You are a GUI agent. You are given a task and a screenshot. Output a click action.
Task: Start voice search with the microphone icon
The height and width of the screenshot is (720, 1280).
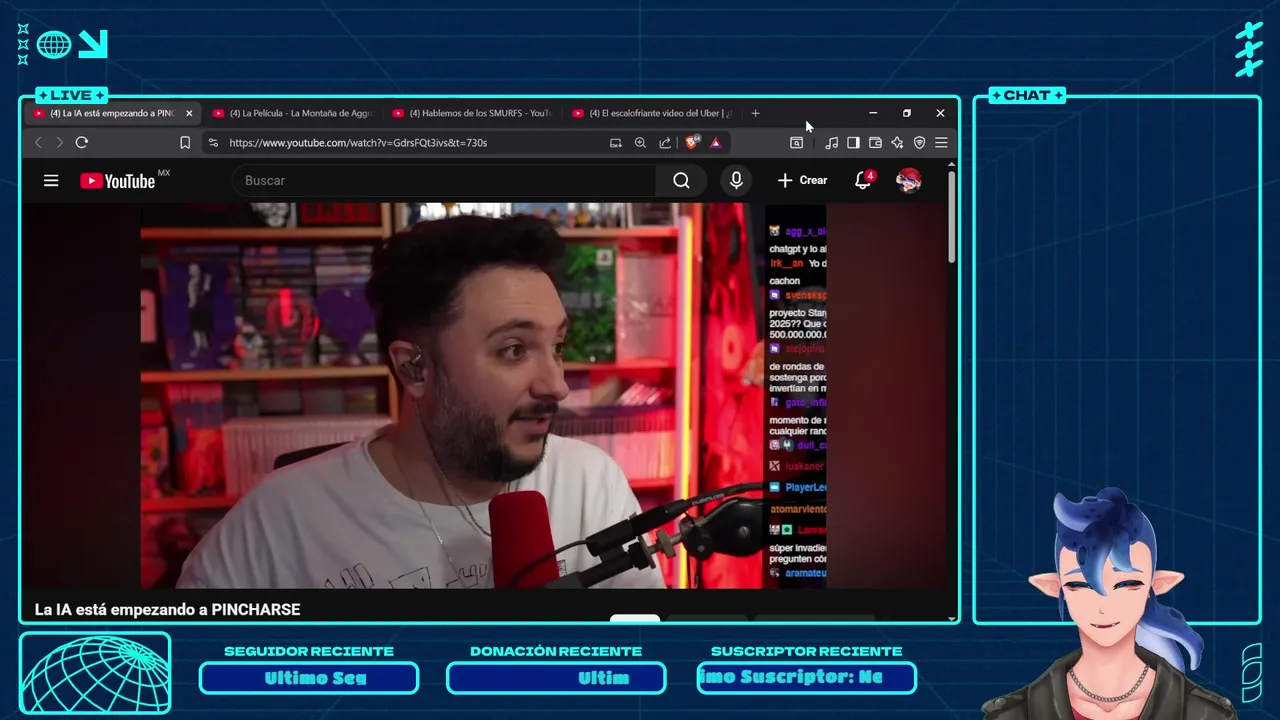click(736, 181)
